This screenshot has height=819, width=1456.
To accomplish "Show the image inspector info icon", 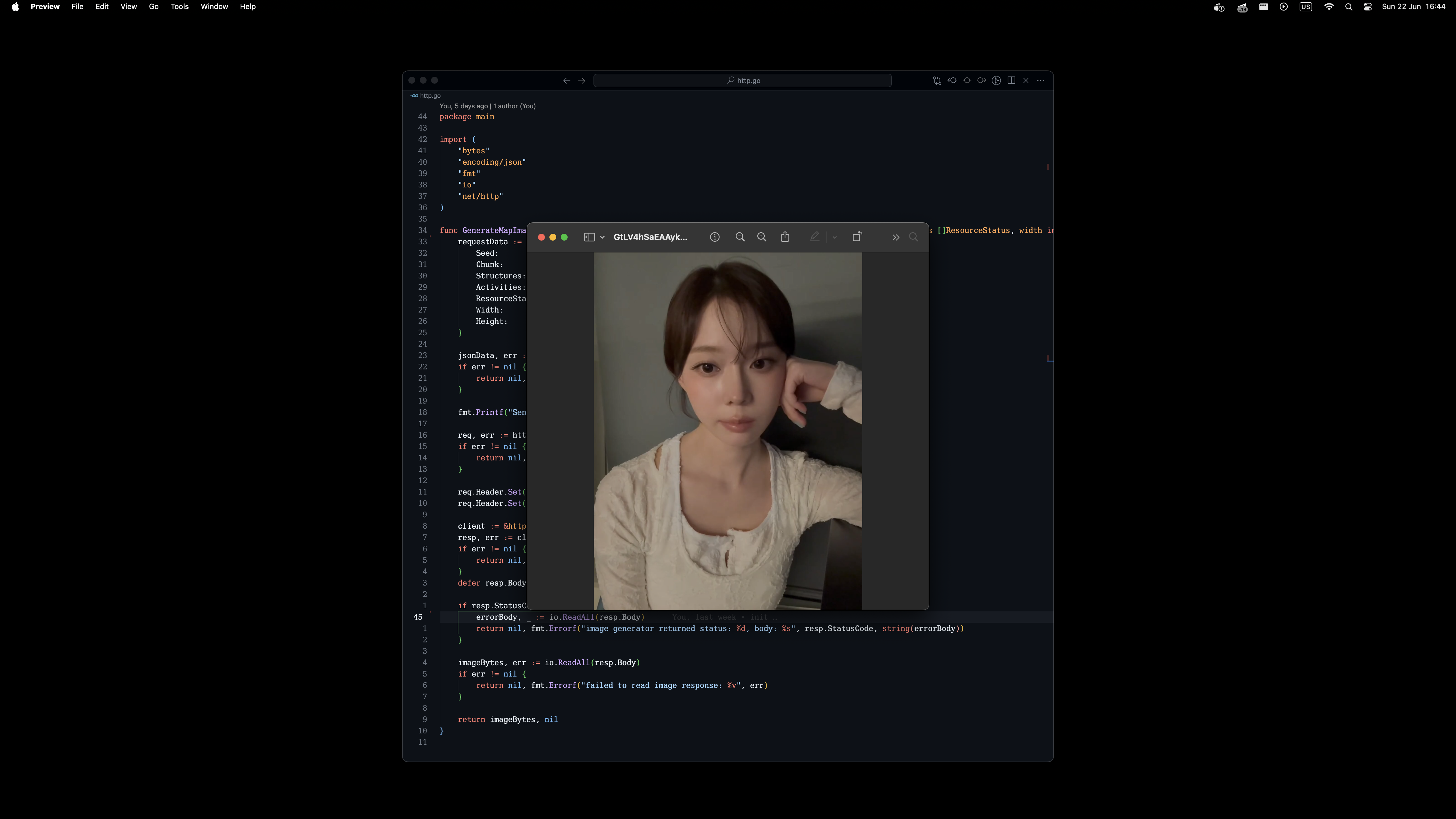I will pyautogui.click(x=714, y=237).
